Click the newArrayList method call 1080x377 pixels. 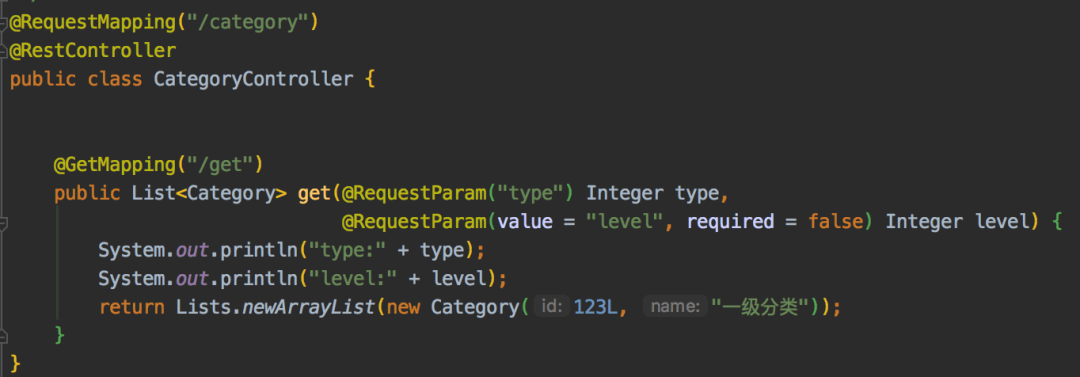309,307
